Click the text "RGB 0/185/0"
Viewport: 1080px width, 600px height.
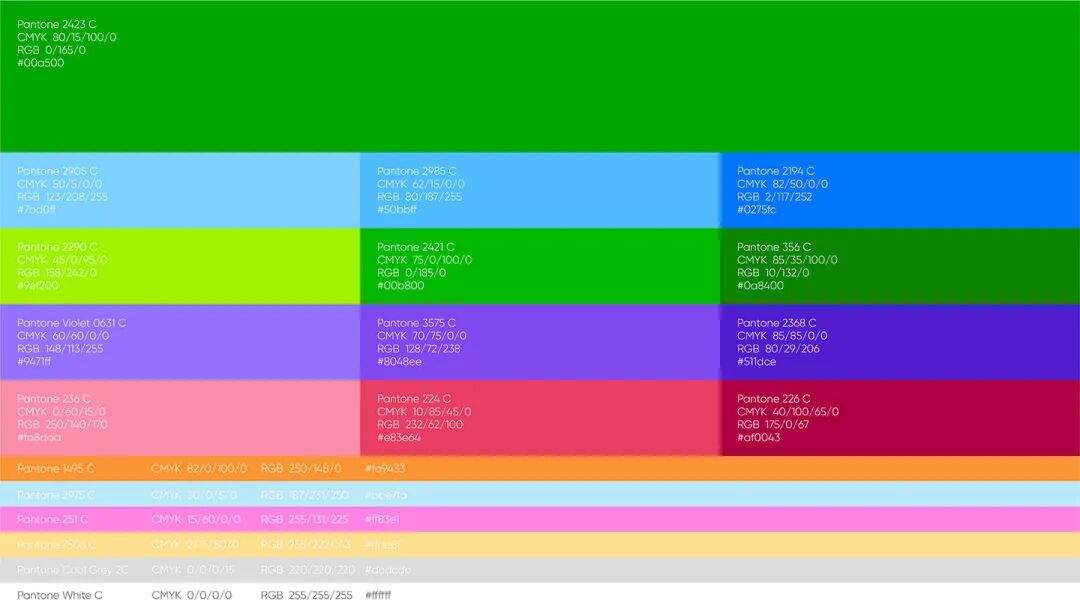coord(411,273)
